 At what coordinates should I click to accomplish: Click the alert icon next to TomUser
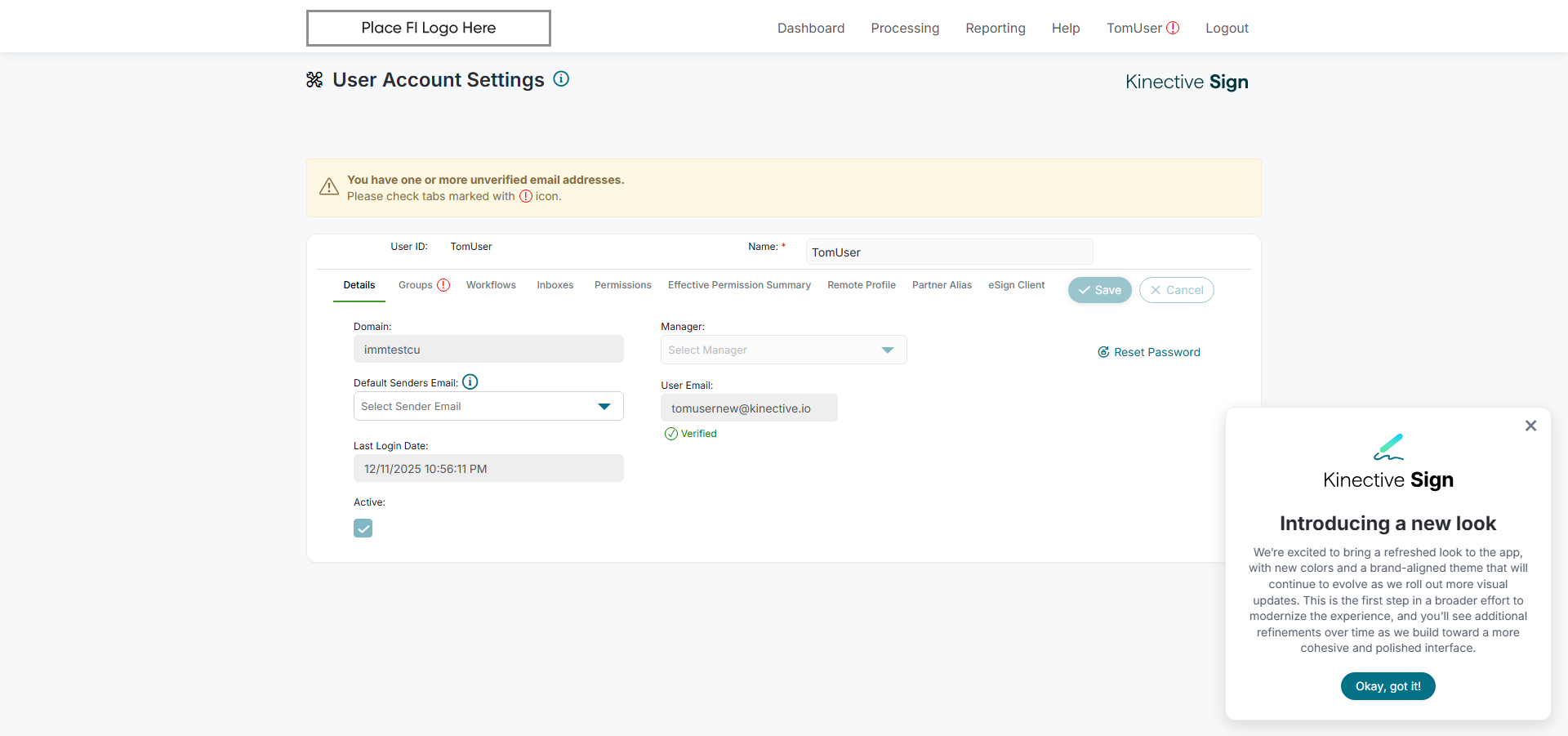pos(1173,28)
